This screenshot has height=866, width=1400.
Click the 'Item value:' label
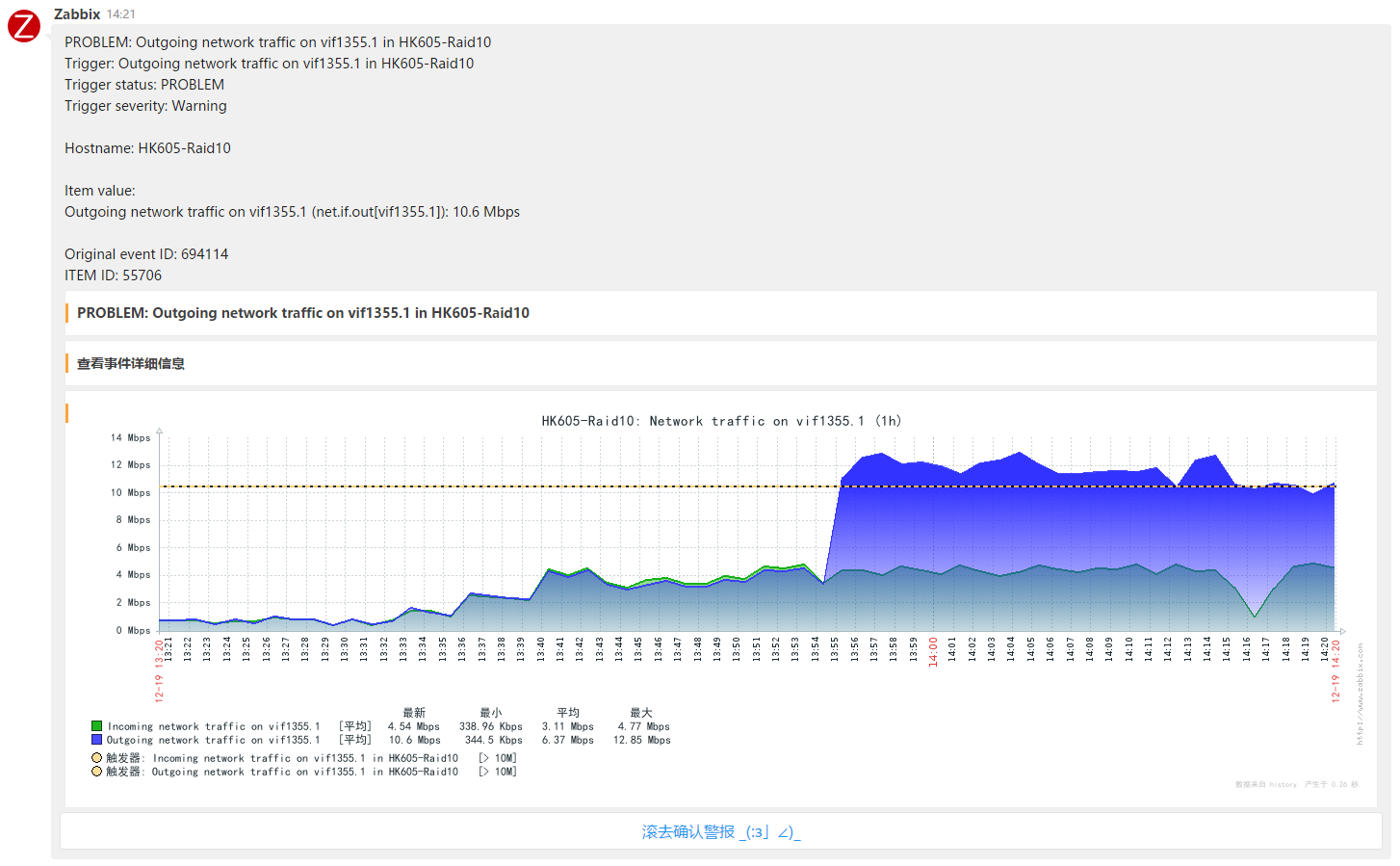pyautogui.click(x=100, y=191)
